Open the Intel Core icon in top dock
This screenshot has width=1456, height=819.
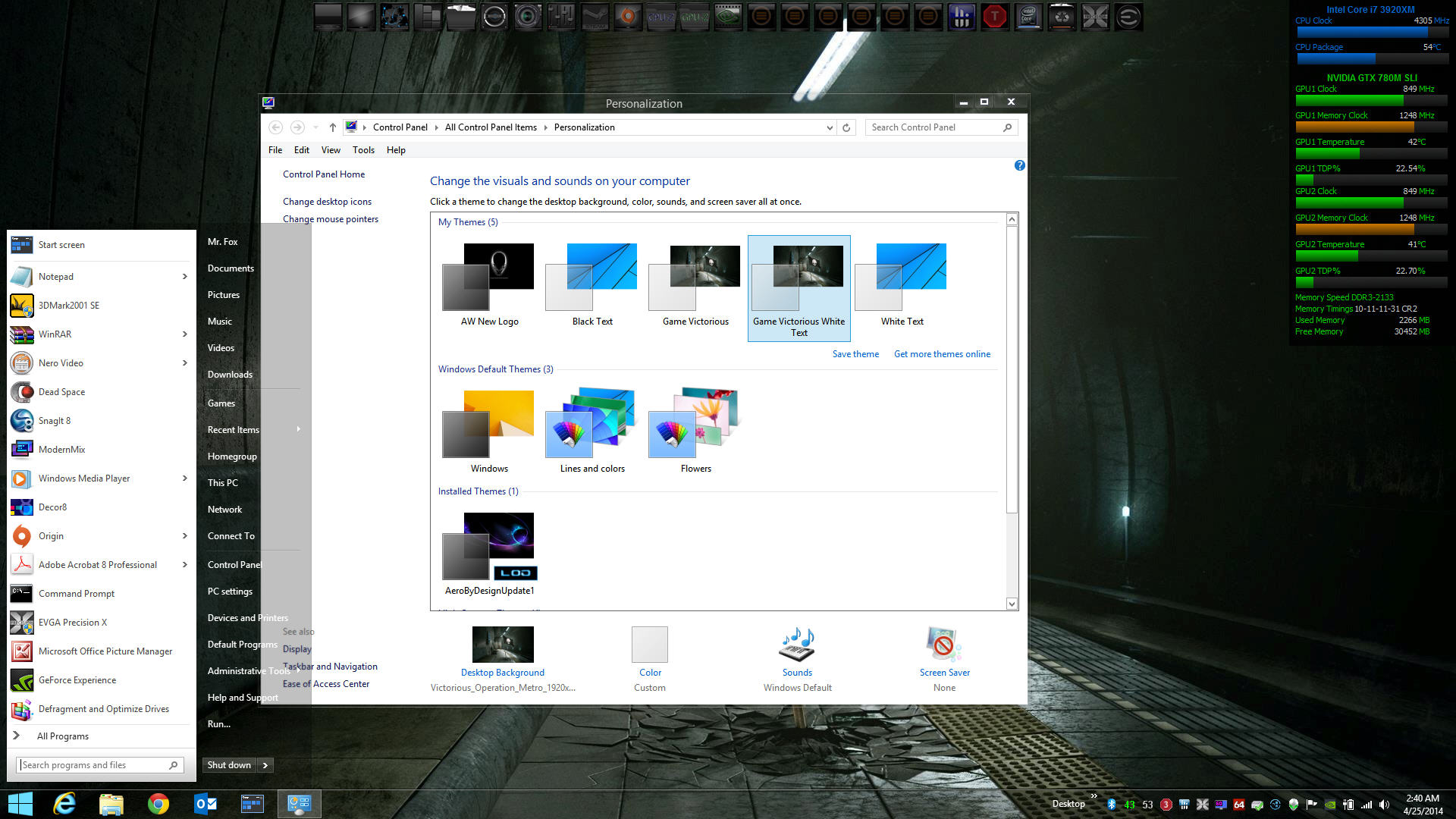[x=1028, y=17]
